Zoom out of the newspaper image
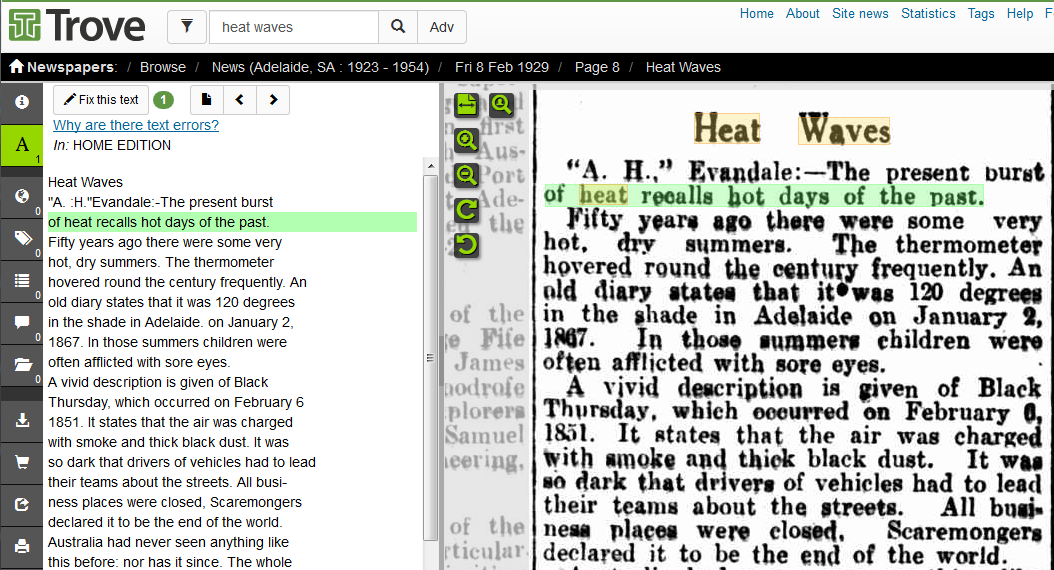 [466, 175]
